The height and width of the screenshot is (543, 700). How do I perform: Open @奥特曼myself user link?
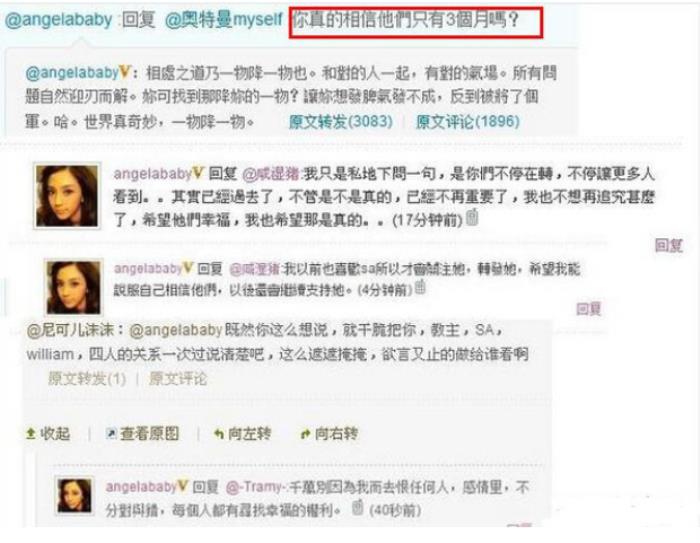tap(224, 20)
